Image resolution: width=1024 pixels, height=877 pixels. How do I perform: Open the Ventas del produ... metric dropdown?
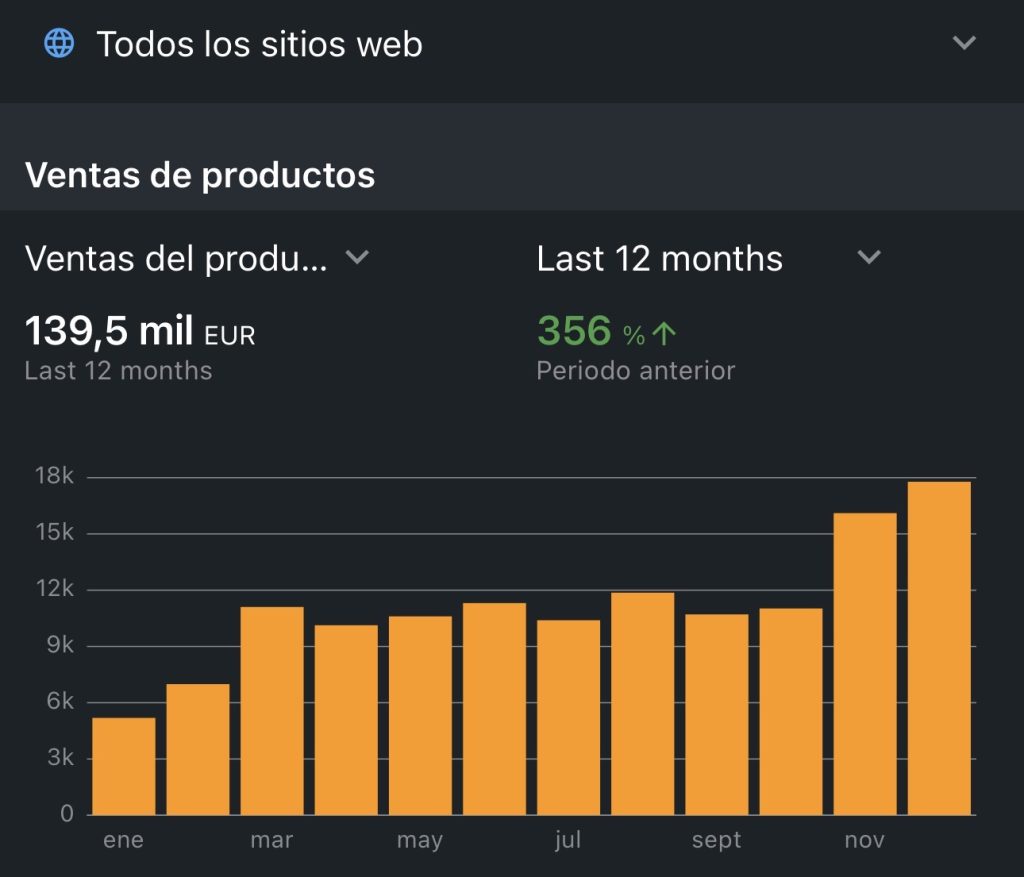click(176, 259)
